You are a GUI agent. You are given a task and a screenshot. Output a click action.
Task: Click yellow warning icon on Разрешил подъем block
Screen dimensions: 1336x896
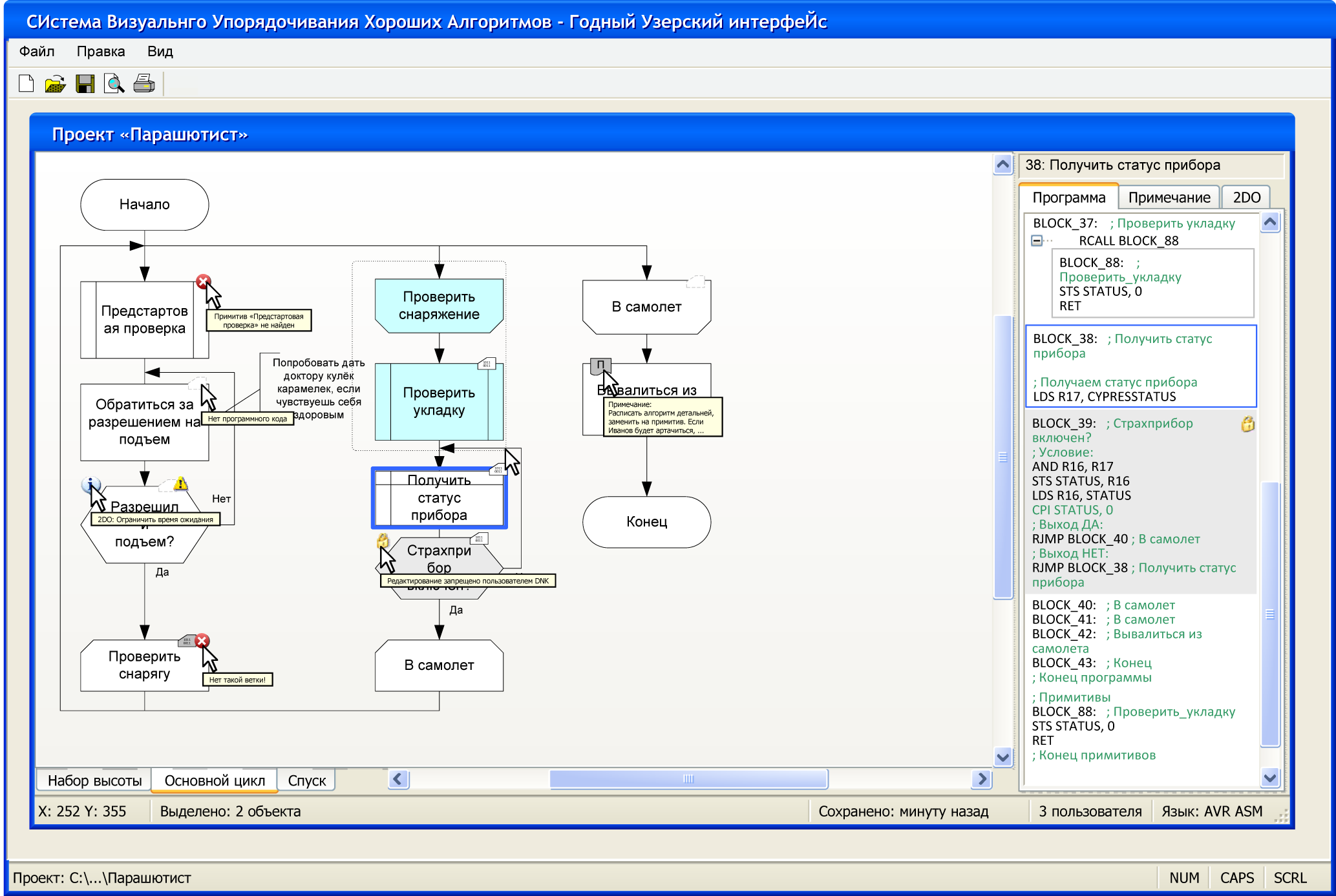tap(181, 483)
